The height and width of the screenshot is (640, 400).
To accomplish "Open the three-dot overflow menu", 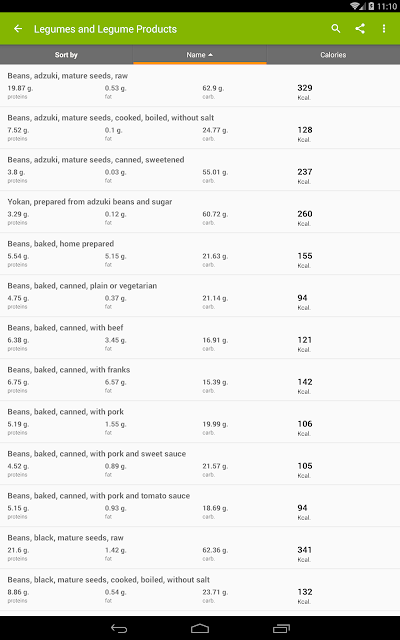I will pos(384,29).
